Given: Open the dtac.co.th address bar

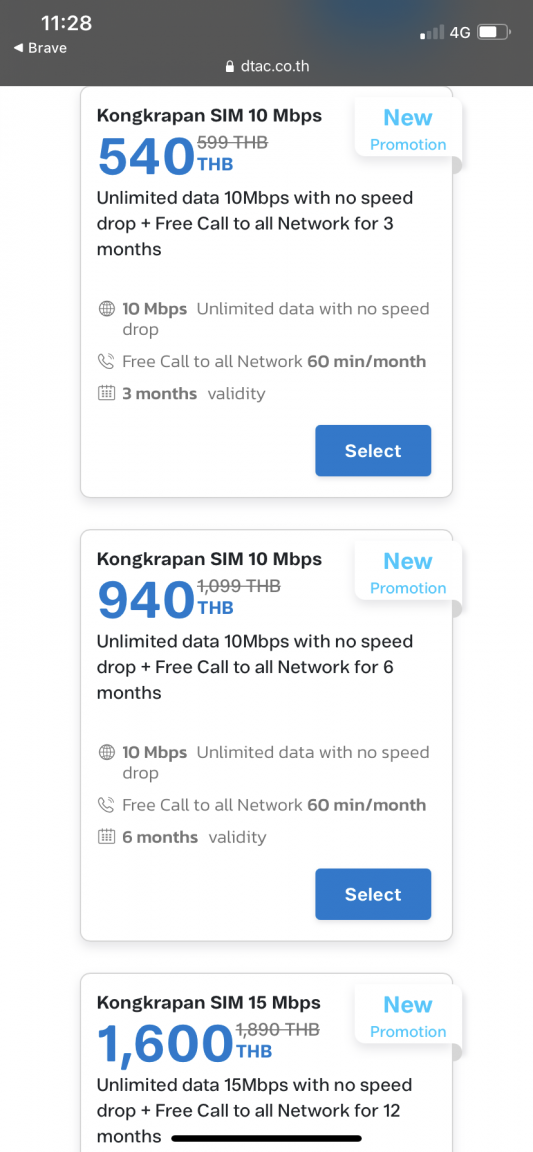Looking at the screenshot, I should tap(267, 67).
